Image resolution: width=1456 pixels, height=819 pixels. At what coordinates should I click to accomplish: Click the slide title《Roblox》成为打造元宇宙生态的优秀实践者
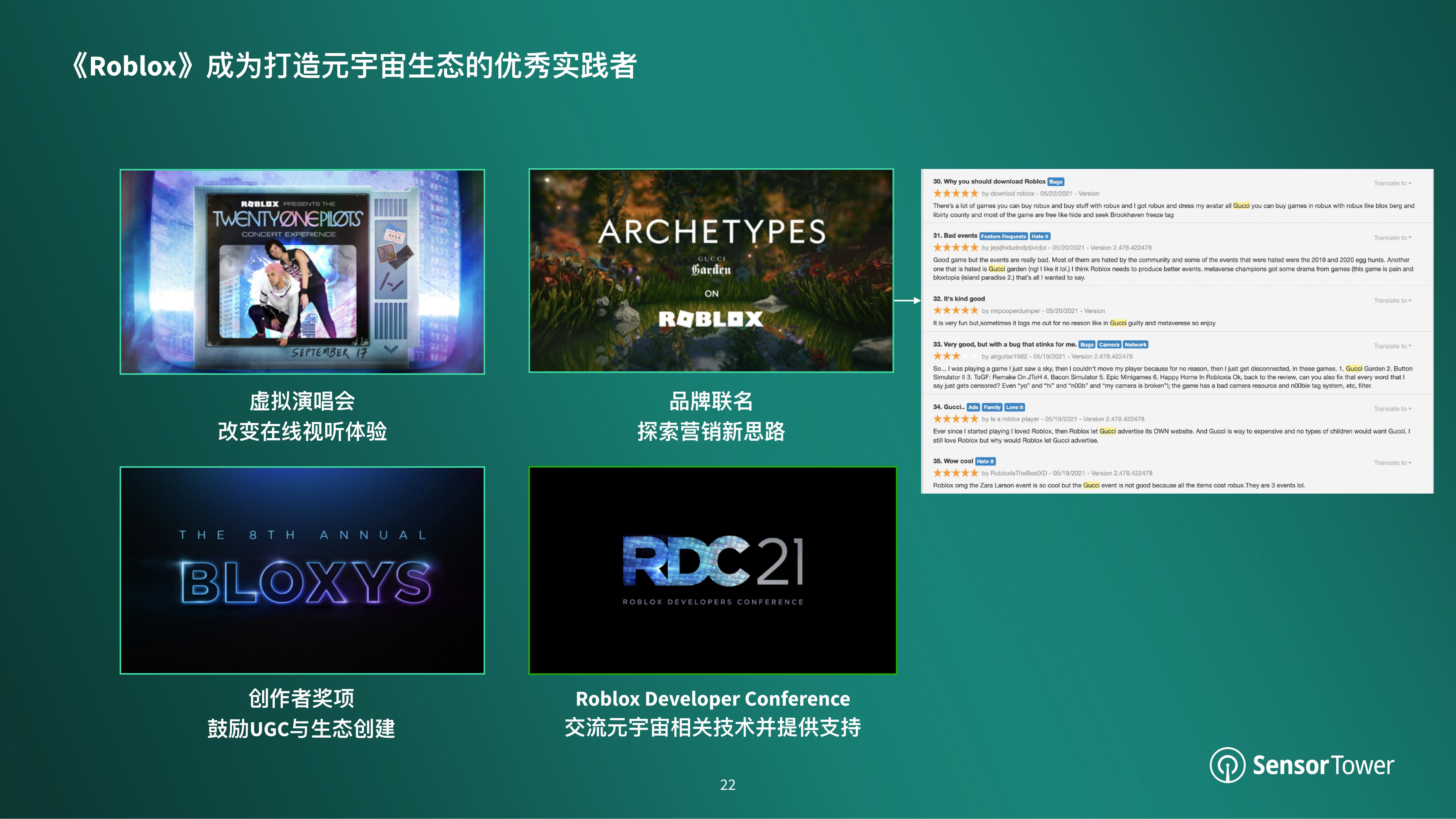tap(354, 66)
